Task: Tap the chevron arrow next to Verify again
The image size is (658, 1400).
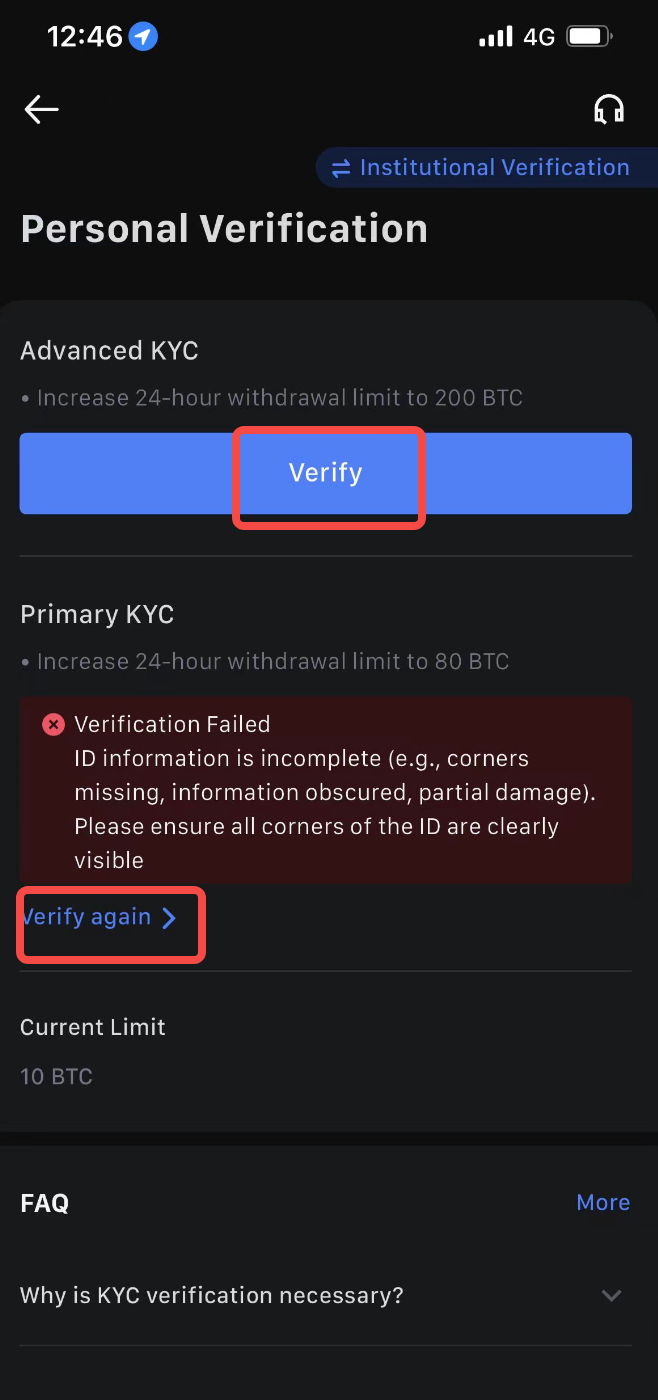Action: click(169, 918)
